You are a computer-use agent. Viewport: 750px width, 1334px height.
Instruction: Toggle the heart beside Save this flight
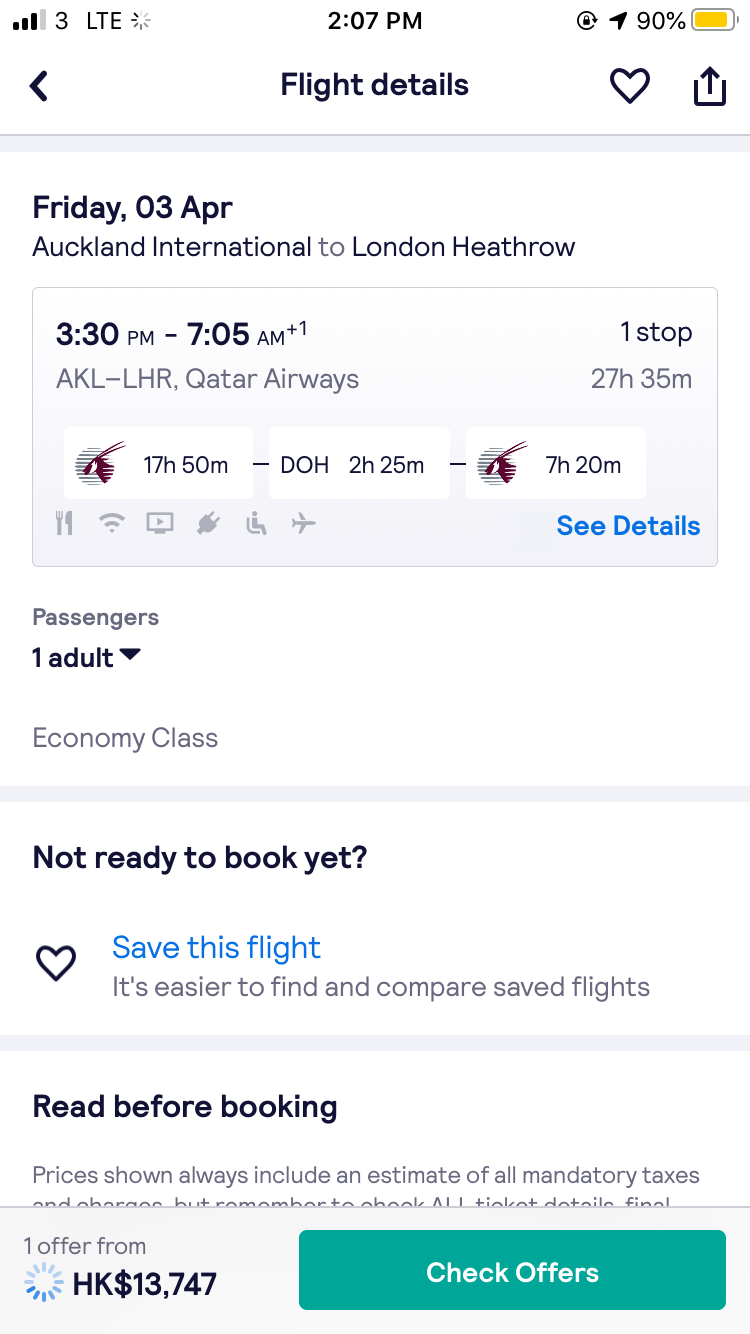56,963
